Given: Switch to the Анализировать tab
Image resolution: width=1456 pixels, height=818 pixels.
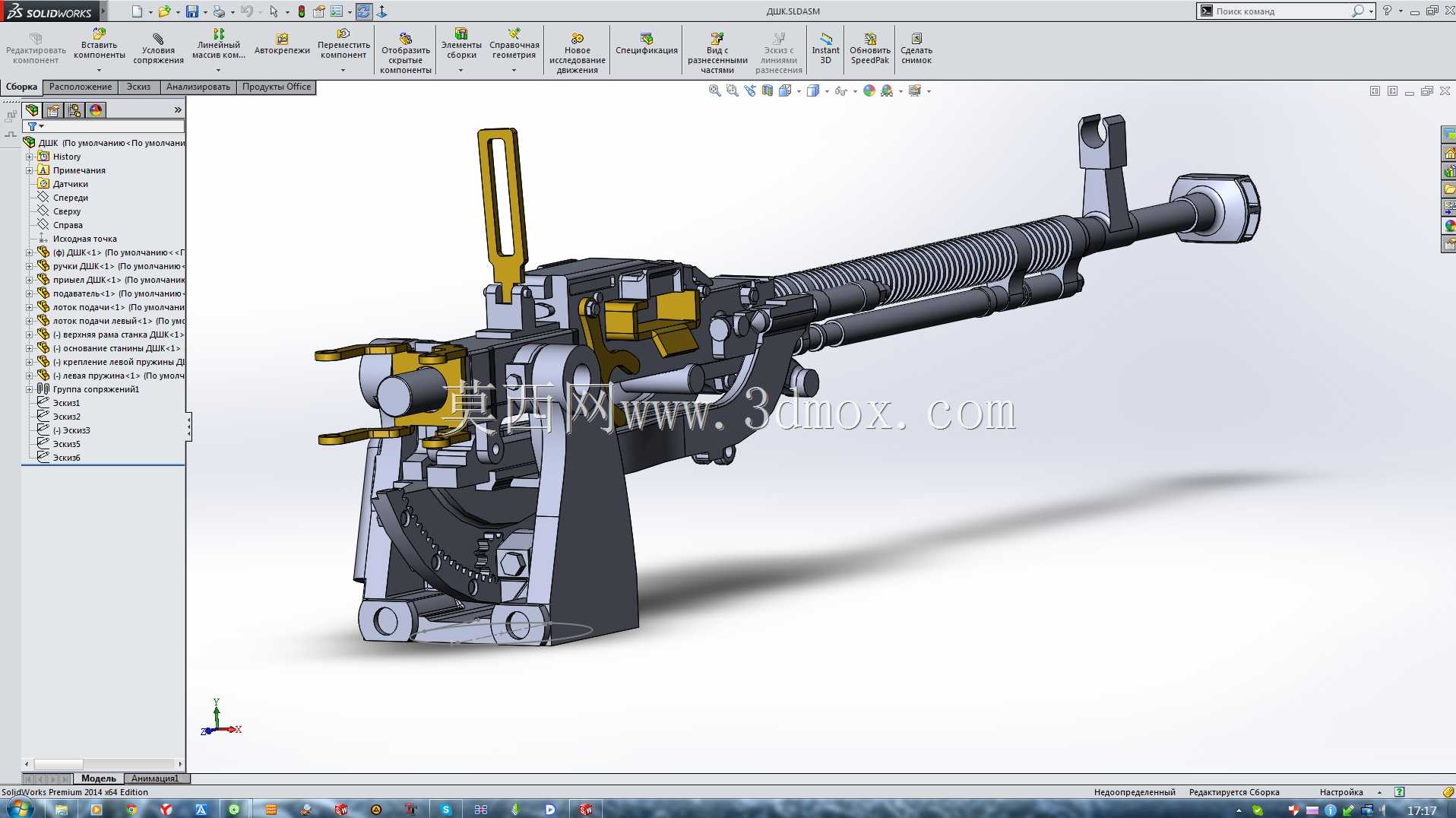Looking at the screenshot, I should 198,87.
